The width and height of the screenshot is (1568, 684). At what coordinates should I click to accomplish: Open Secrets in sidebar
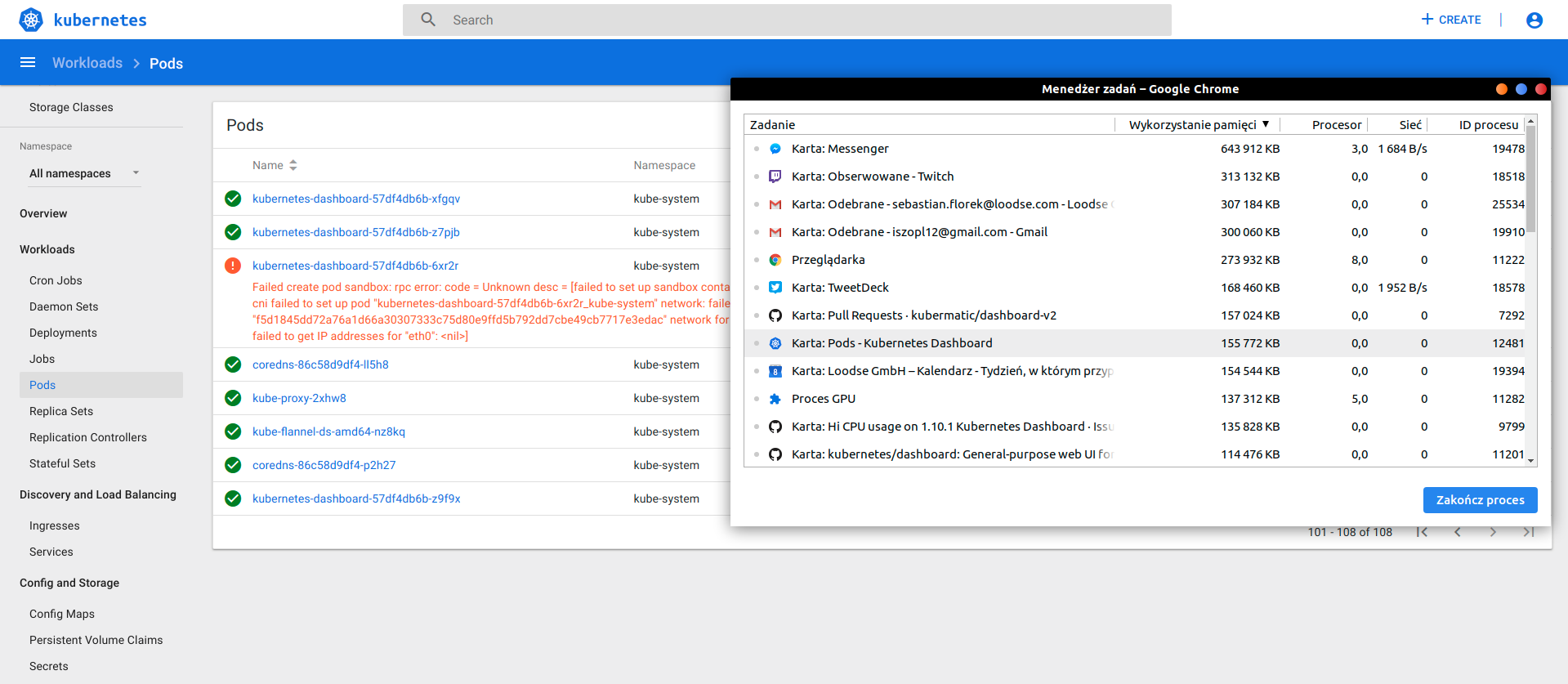[x=49, y=666]
